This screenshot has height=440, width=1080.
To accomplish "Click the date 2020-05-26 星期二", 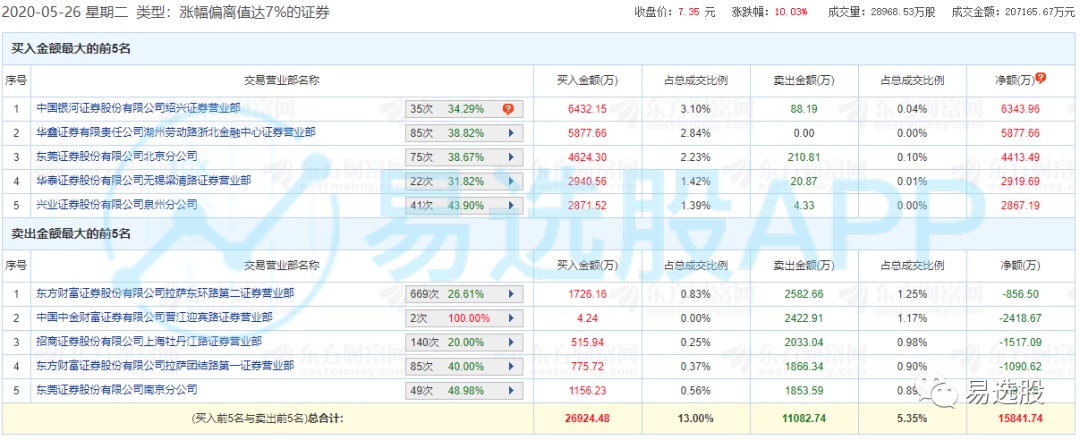I will coord(65,13).
